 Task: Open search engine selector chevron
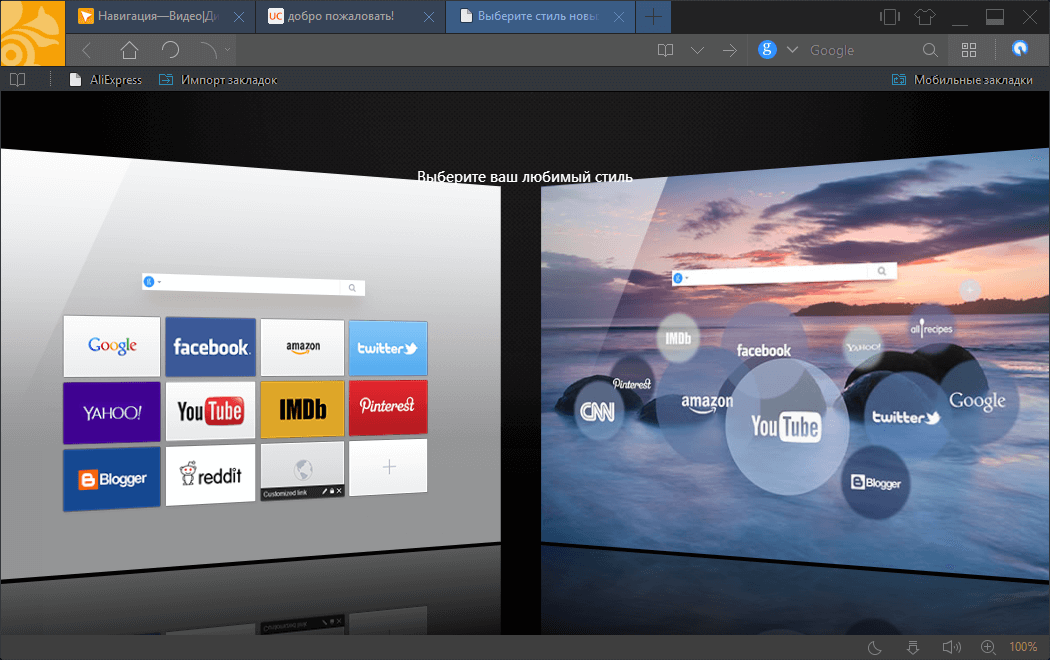tap(792, 50)
